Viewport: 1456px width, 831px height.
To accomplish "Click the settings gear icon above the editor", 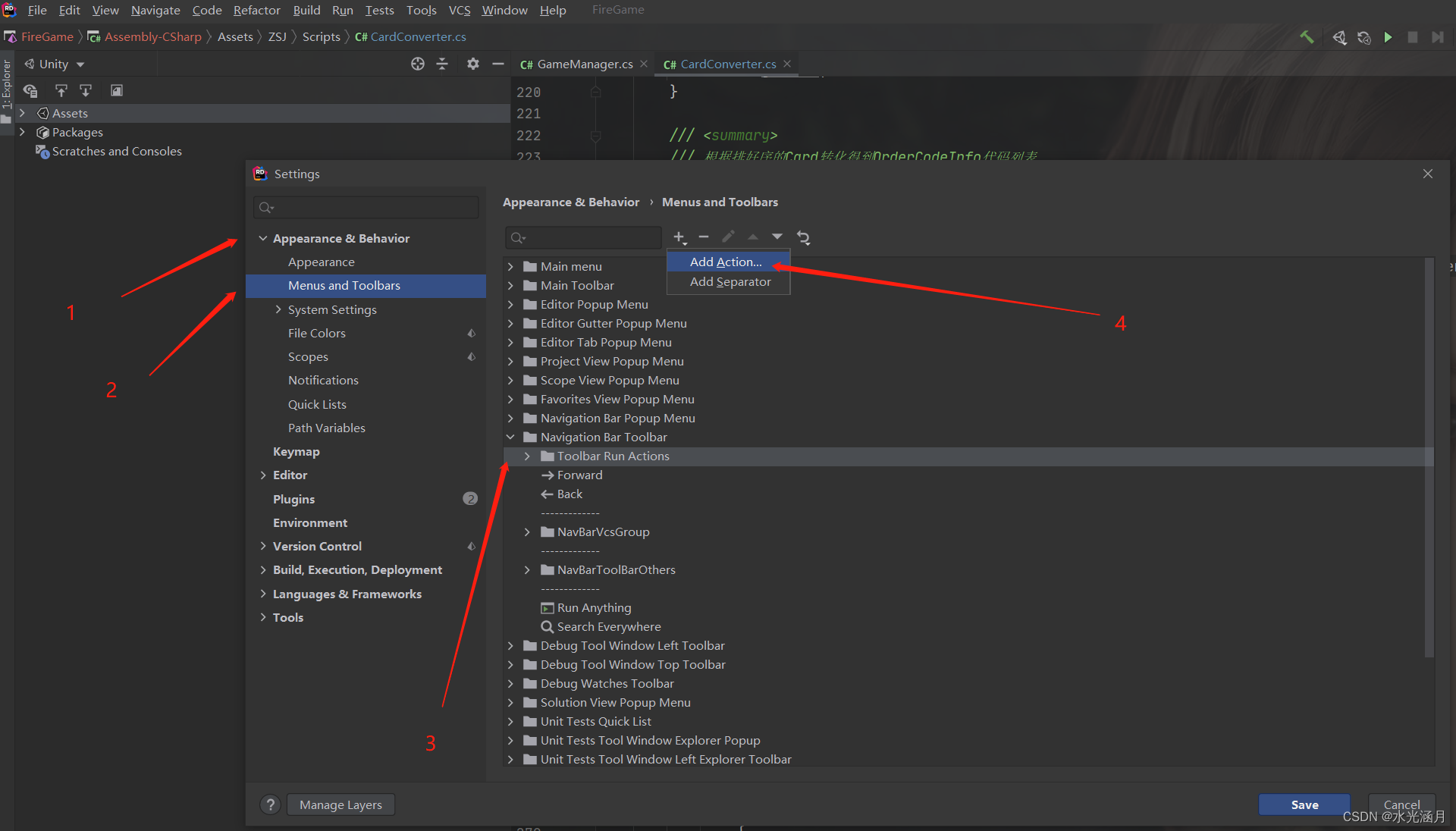I will pos(473,64).
